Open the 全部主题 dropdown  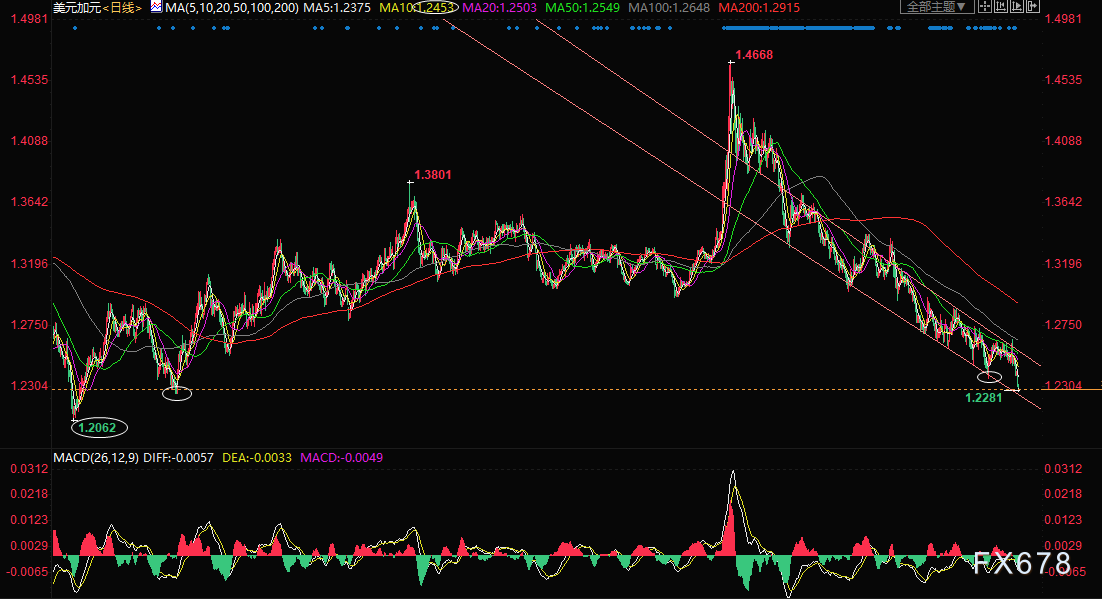pyautogui.click(x=937, y=7)
